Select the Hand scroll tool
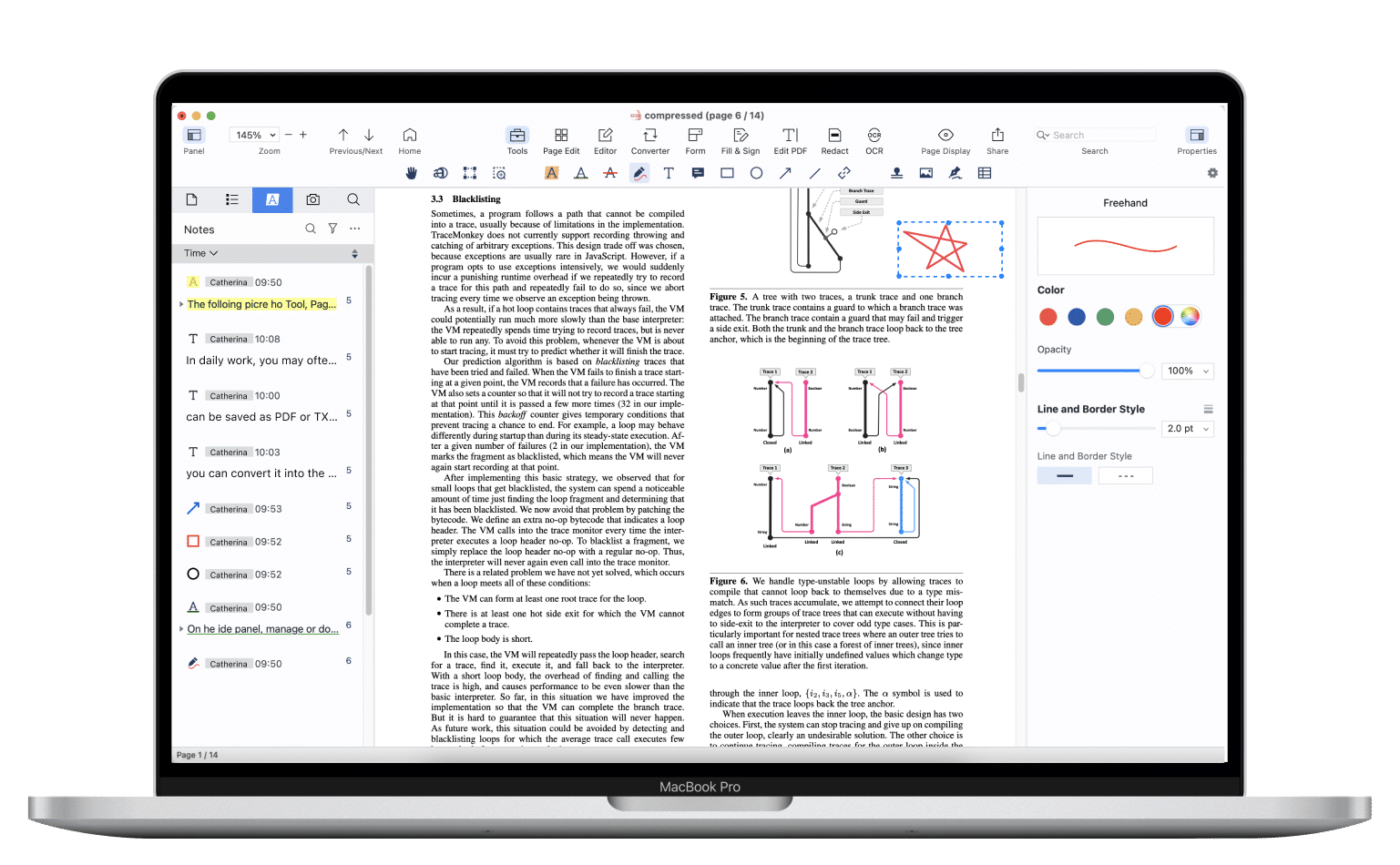Screen dimensions: 1400x865 pos(411,173)
